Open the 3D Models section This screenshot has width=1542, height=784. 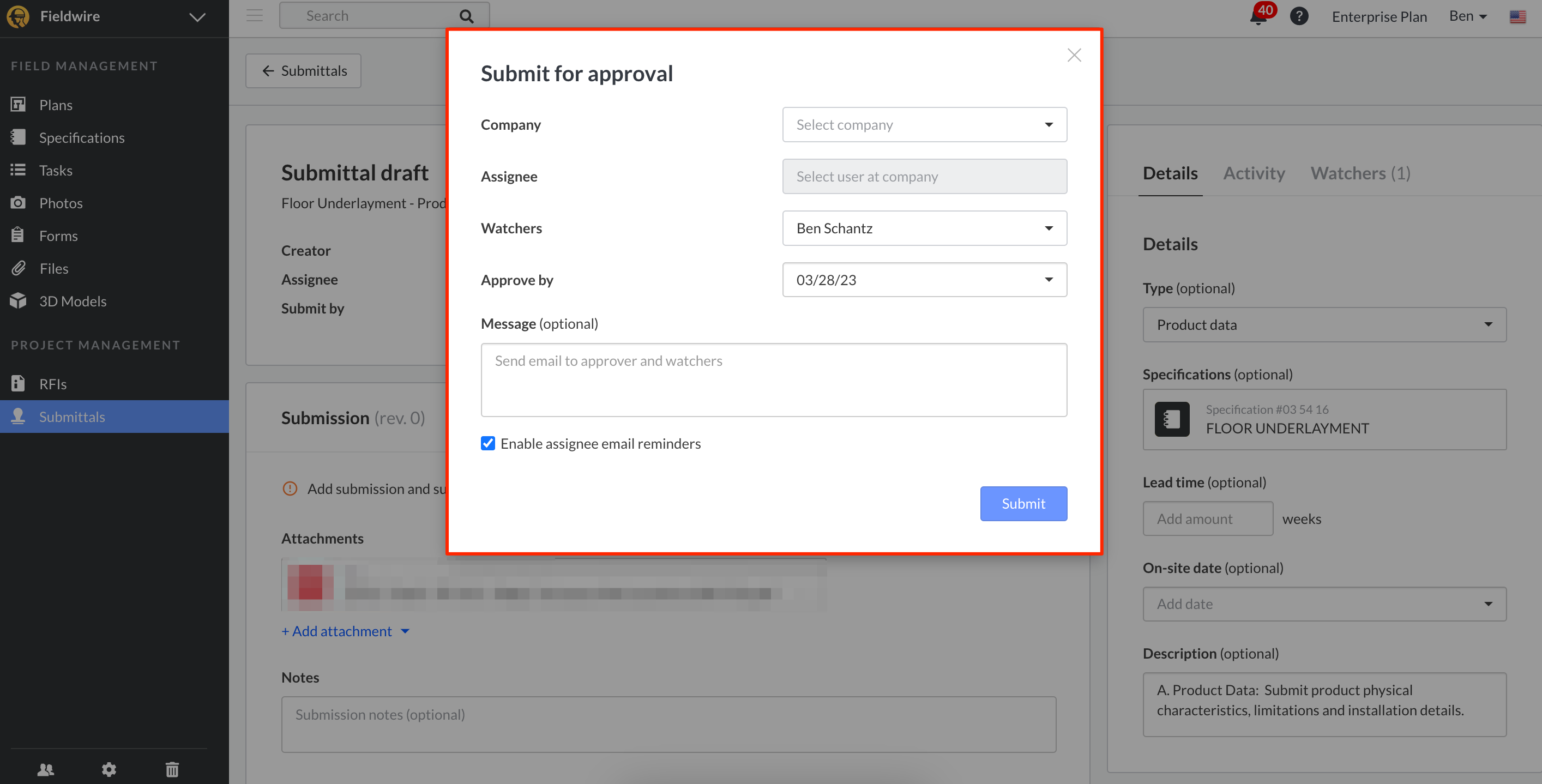point(73,300)
